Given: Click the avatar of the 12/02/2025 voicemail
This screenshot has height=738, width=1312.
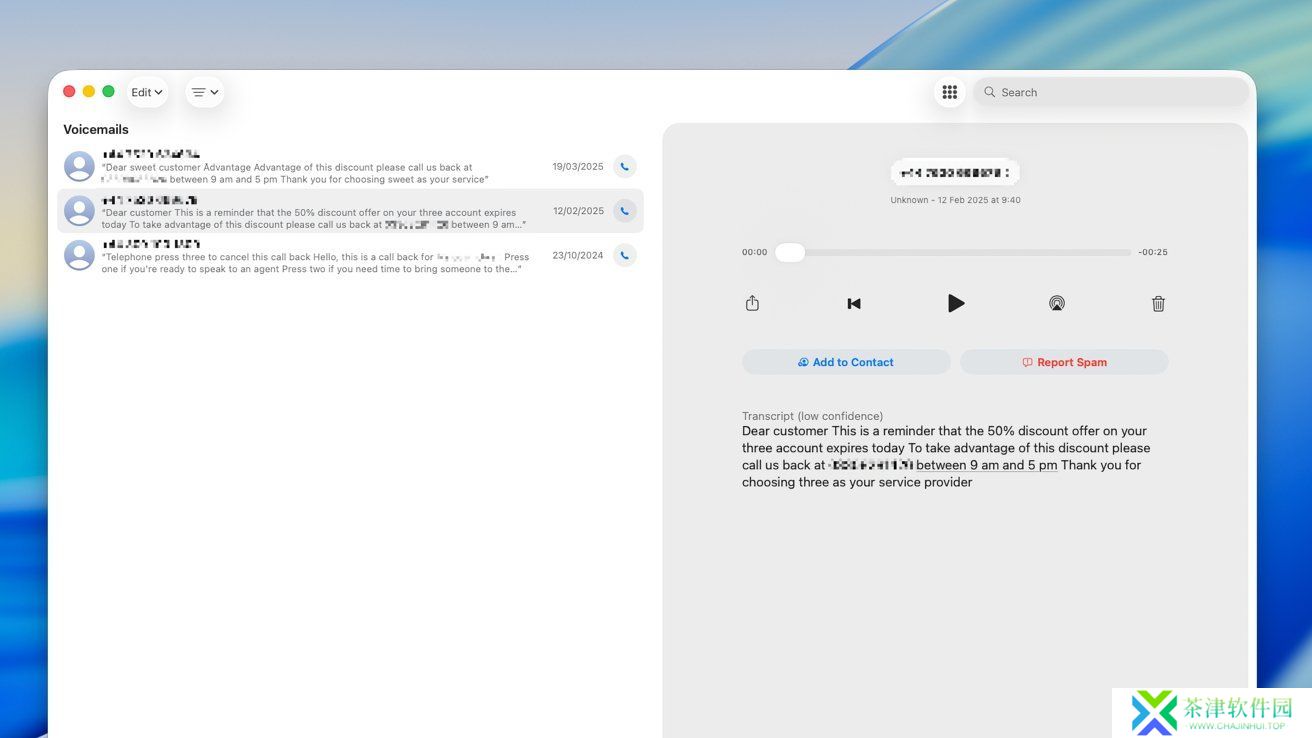Looking at the screenshot, I should 79,211.
